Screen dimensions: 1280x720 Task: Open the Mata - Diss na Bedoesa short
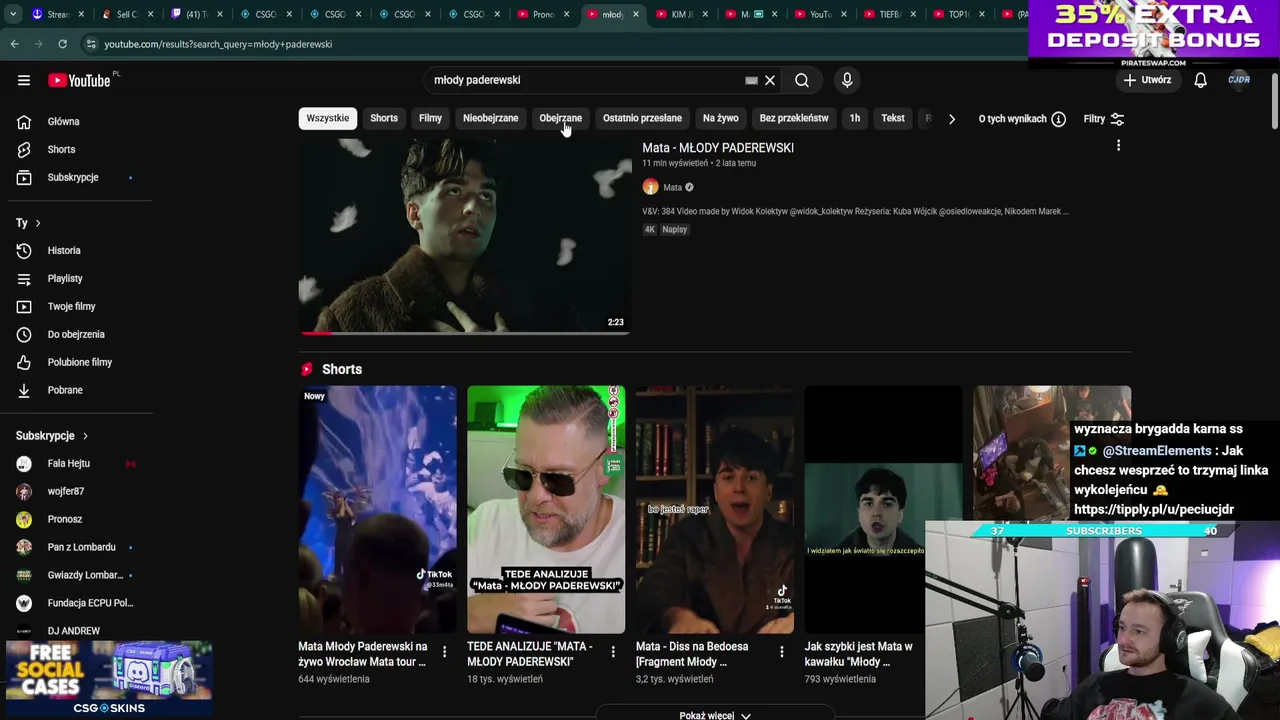(715, 510)
